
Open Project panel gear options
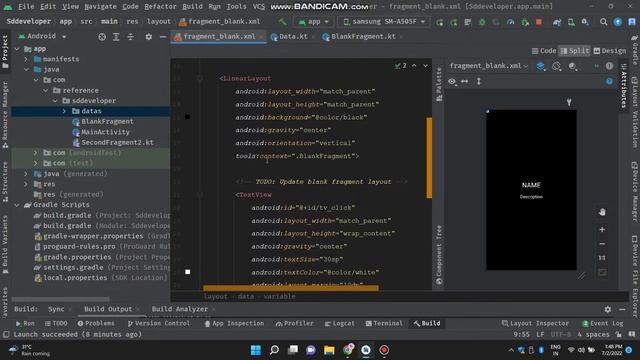click(149, 37)
